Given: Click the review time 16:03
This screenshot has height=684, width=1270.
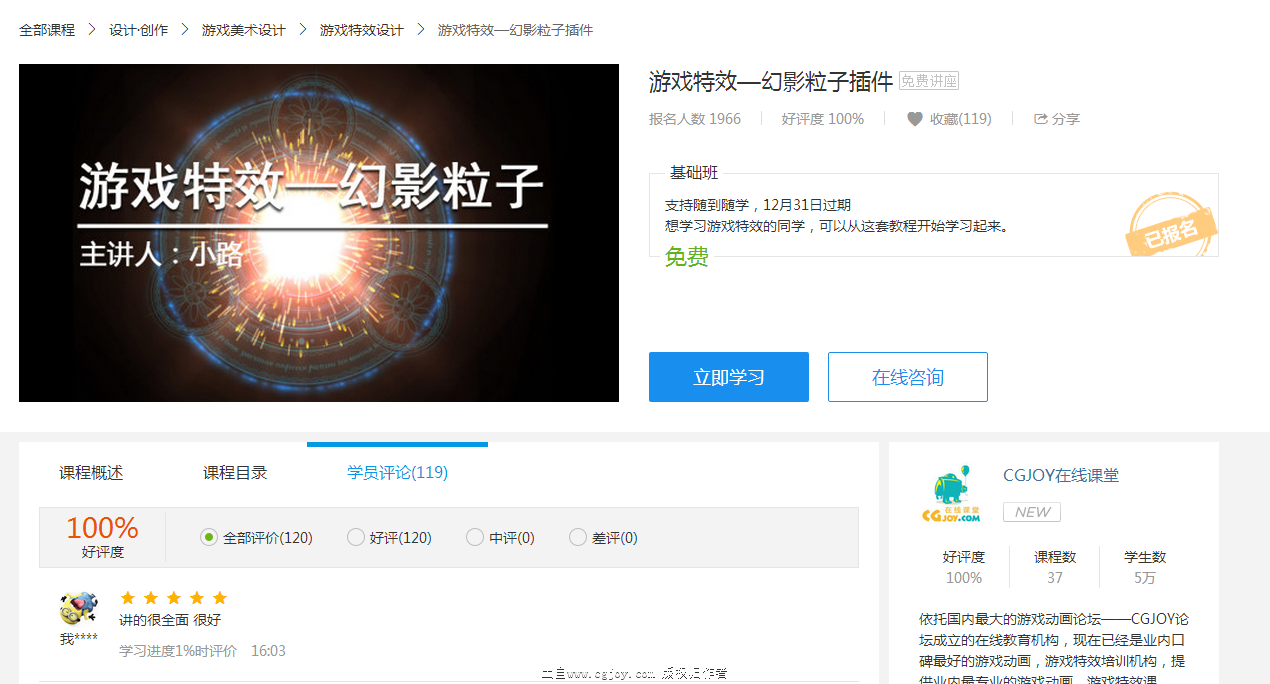Looking at the screenshot, I should (268, 651).
